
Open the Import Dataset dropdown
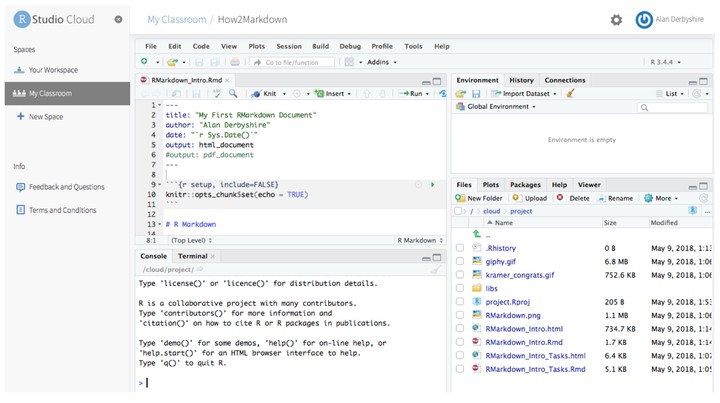(x=524, y=94)
